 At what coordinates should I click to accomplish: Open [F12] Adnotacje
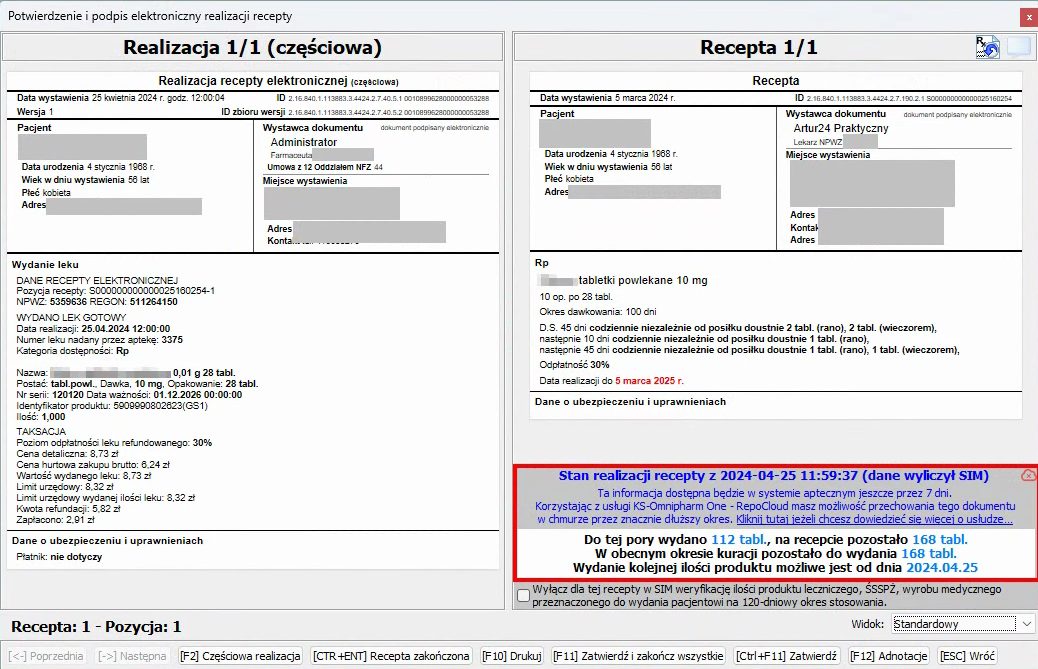point(889,656)
